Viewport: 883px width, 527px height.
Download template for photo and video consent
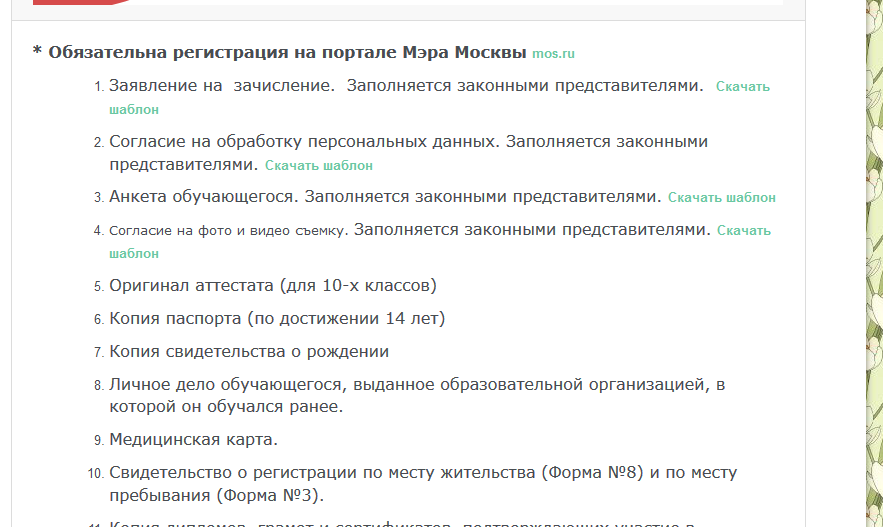point(743,231)
